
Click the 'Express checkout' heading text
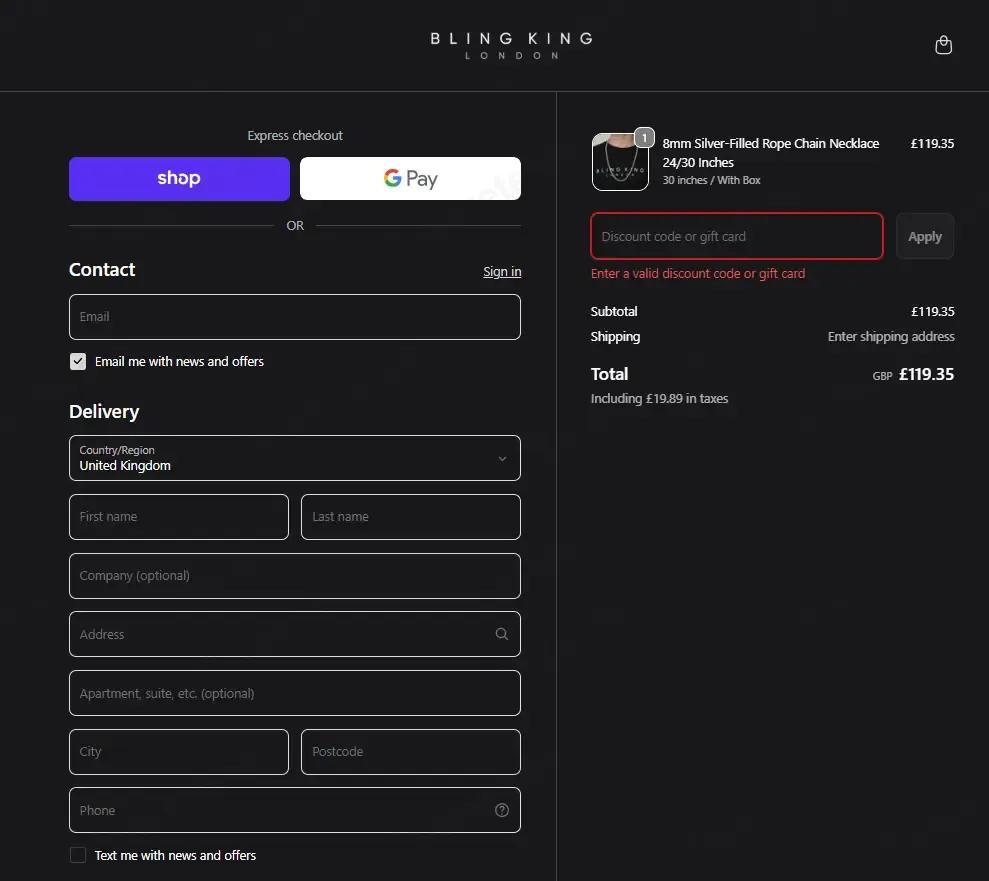coord(295,136)
